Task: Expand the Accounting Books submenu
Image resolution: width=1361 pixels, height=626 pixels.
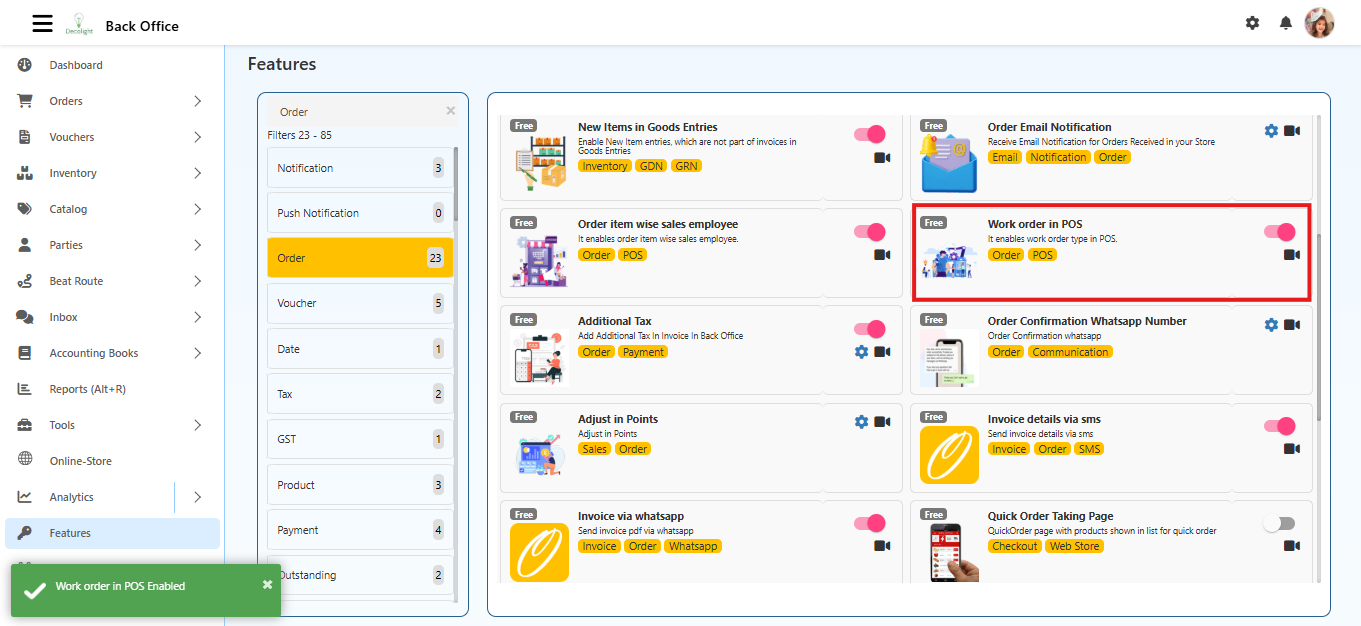Action: point(197,353)
